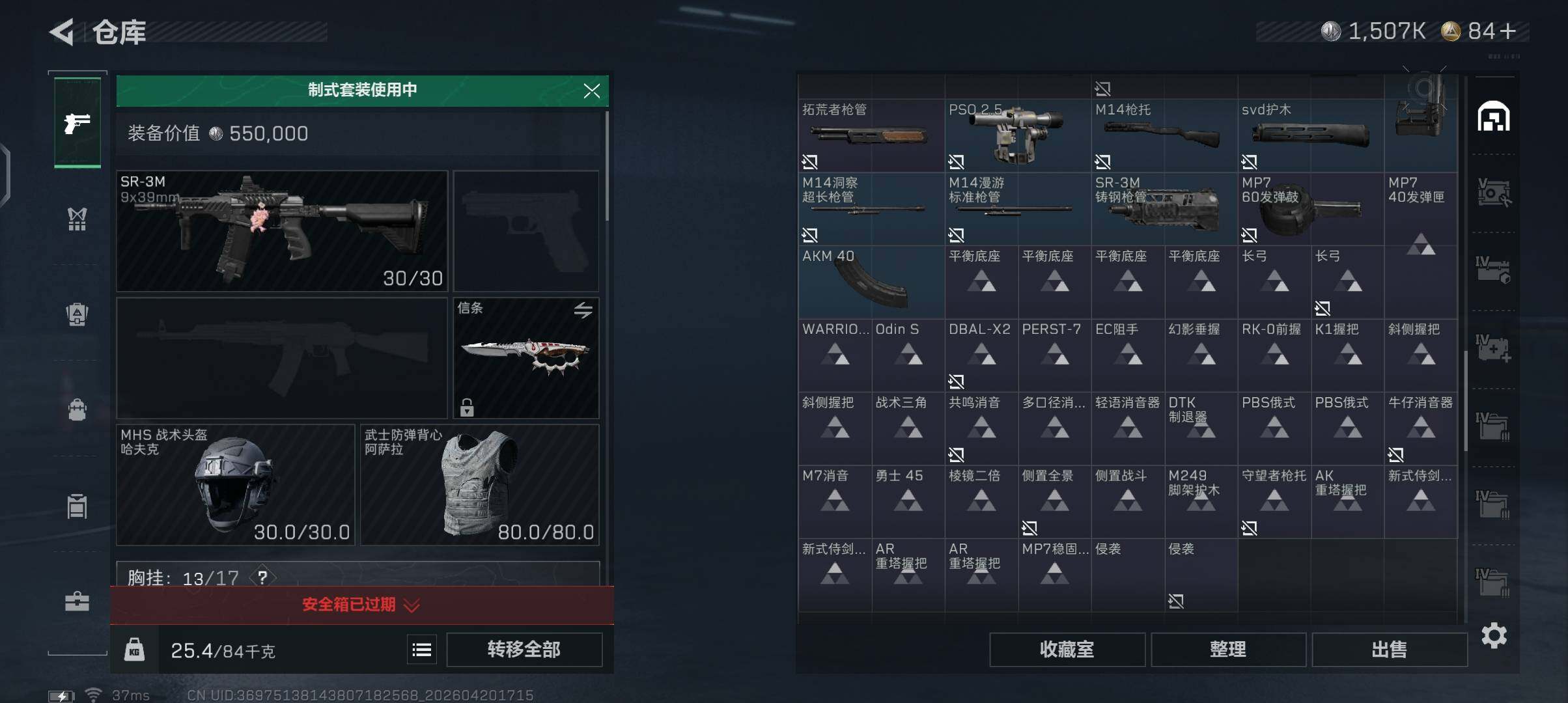Open the backpack sidebar tab
This screenshot has width=1568, height=703.
(77, 409)
